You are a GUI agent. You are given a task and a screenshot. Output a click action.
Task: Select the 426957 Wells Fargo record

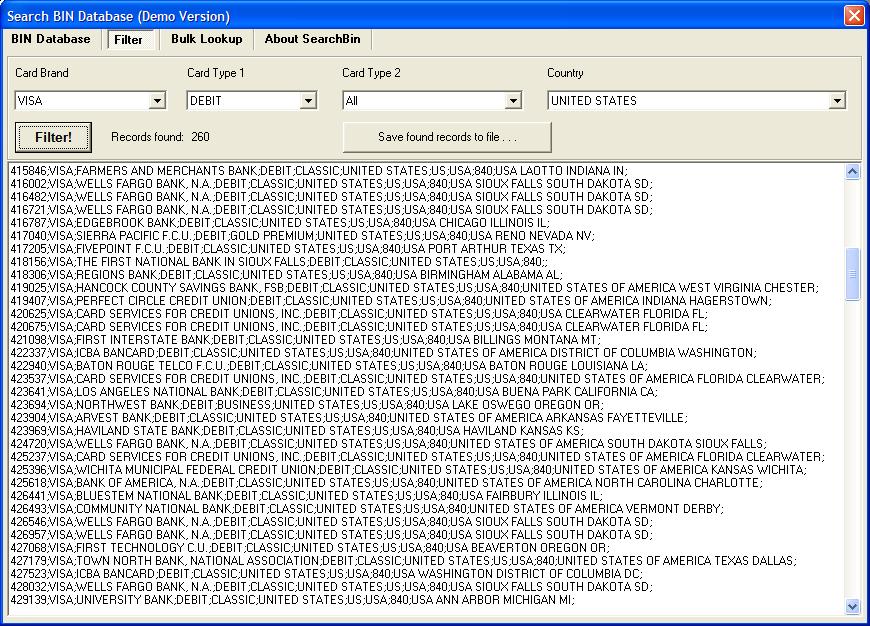(x=332, y=535)
